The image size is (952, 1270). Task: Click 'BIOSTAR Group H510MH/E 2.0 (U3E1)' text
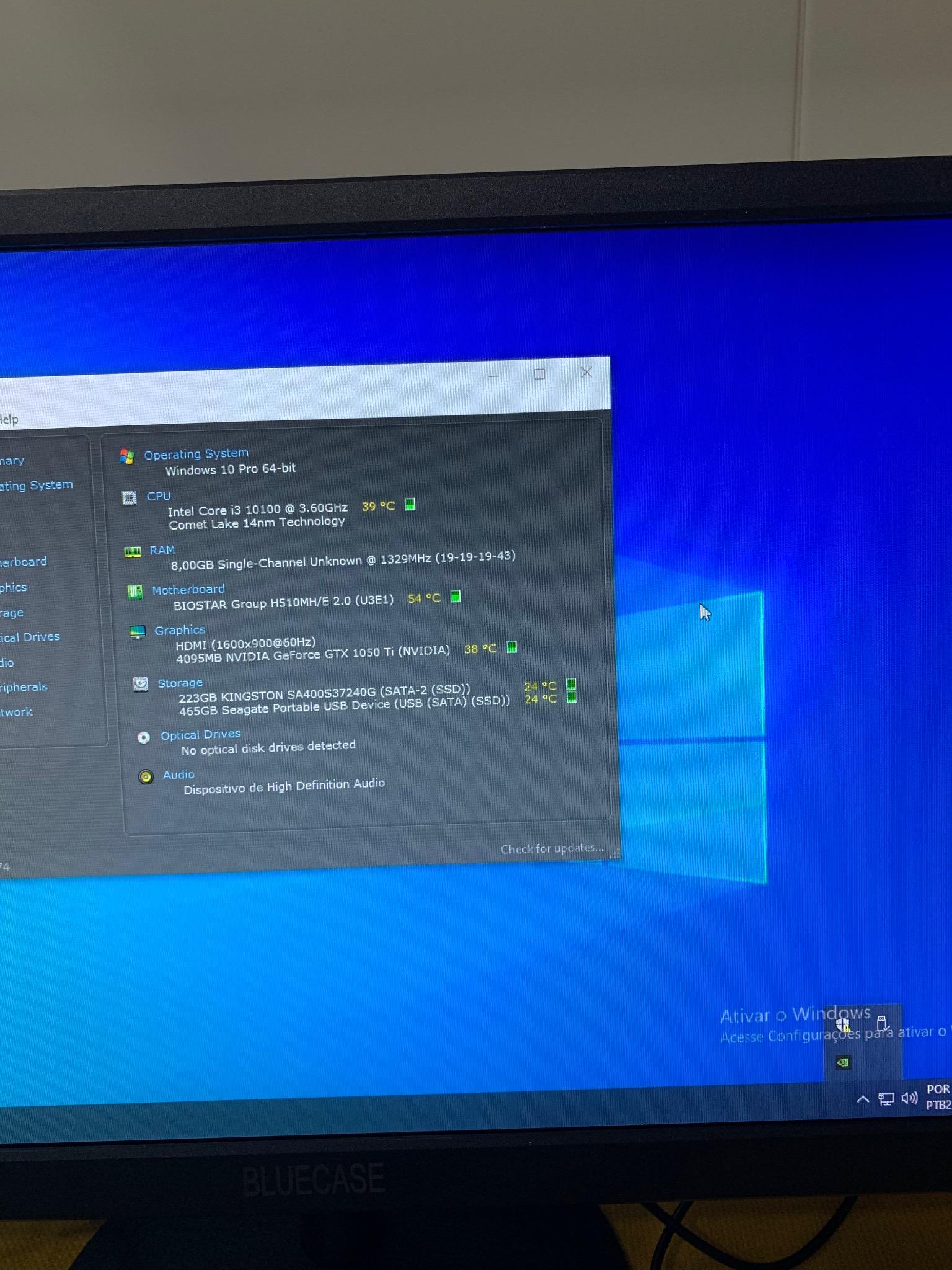point(283,602)
